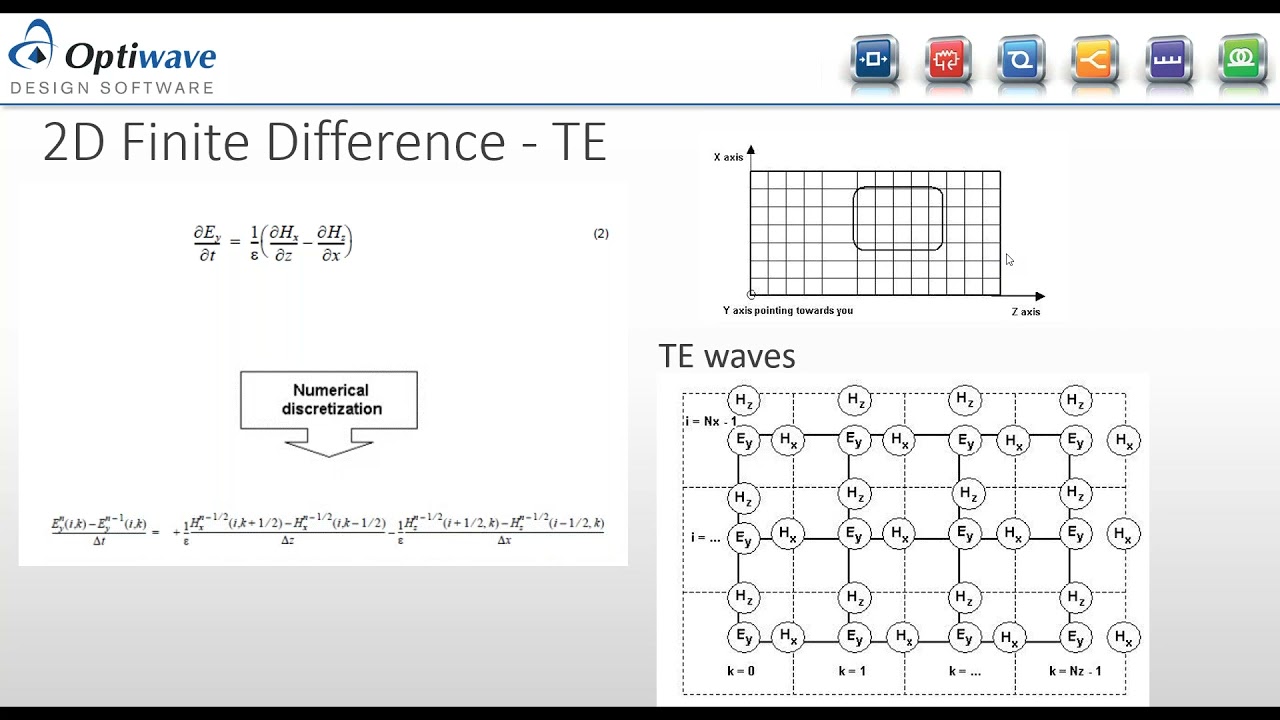Click the Optiwave Design Software logo
The image size is (1280, 720).
click(112, 58)
